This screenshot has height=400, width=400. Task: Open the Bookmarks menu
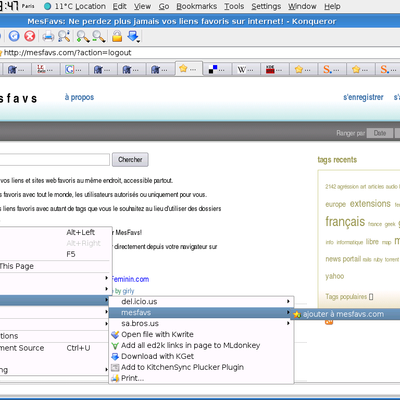(x=197, y=6)
